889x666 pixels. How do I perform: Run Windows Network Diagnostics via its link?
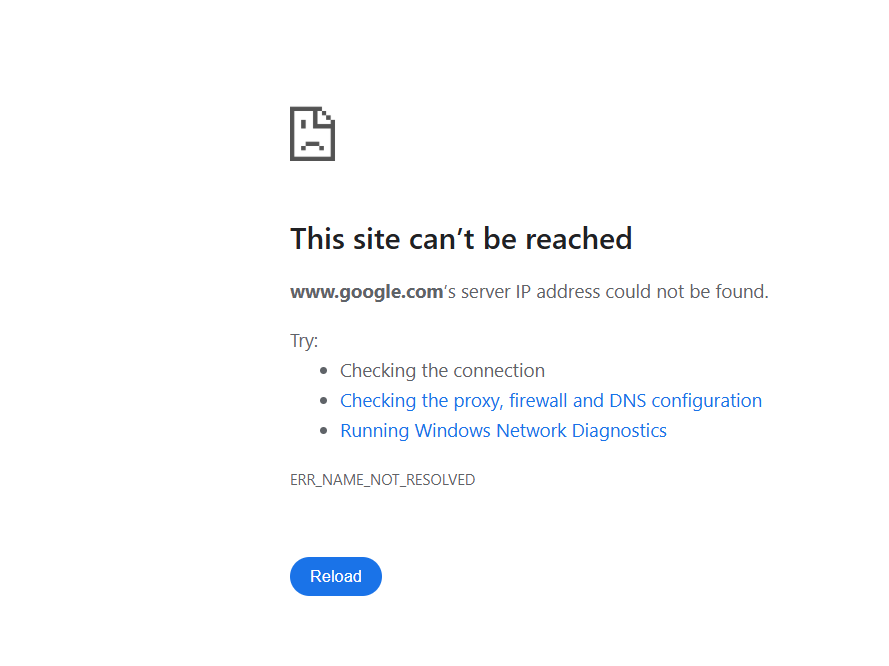[x=503, y=431]
